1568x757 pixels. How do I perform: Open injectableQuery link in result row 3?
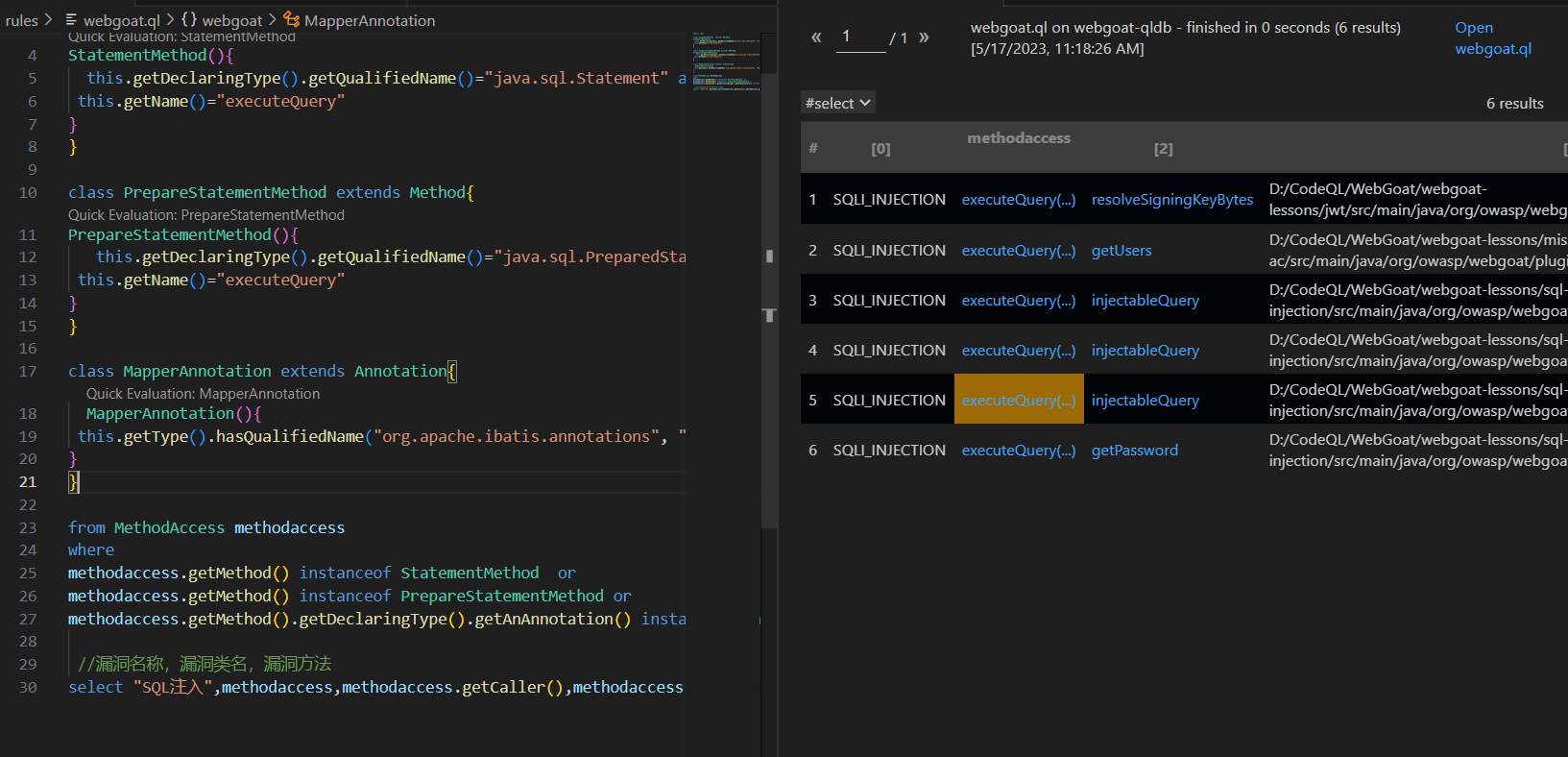click(x=1146, y=301)
